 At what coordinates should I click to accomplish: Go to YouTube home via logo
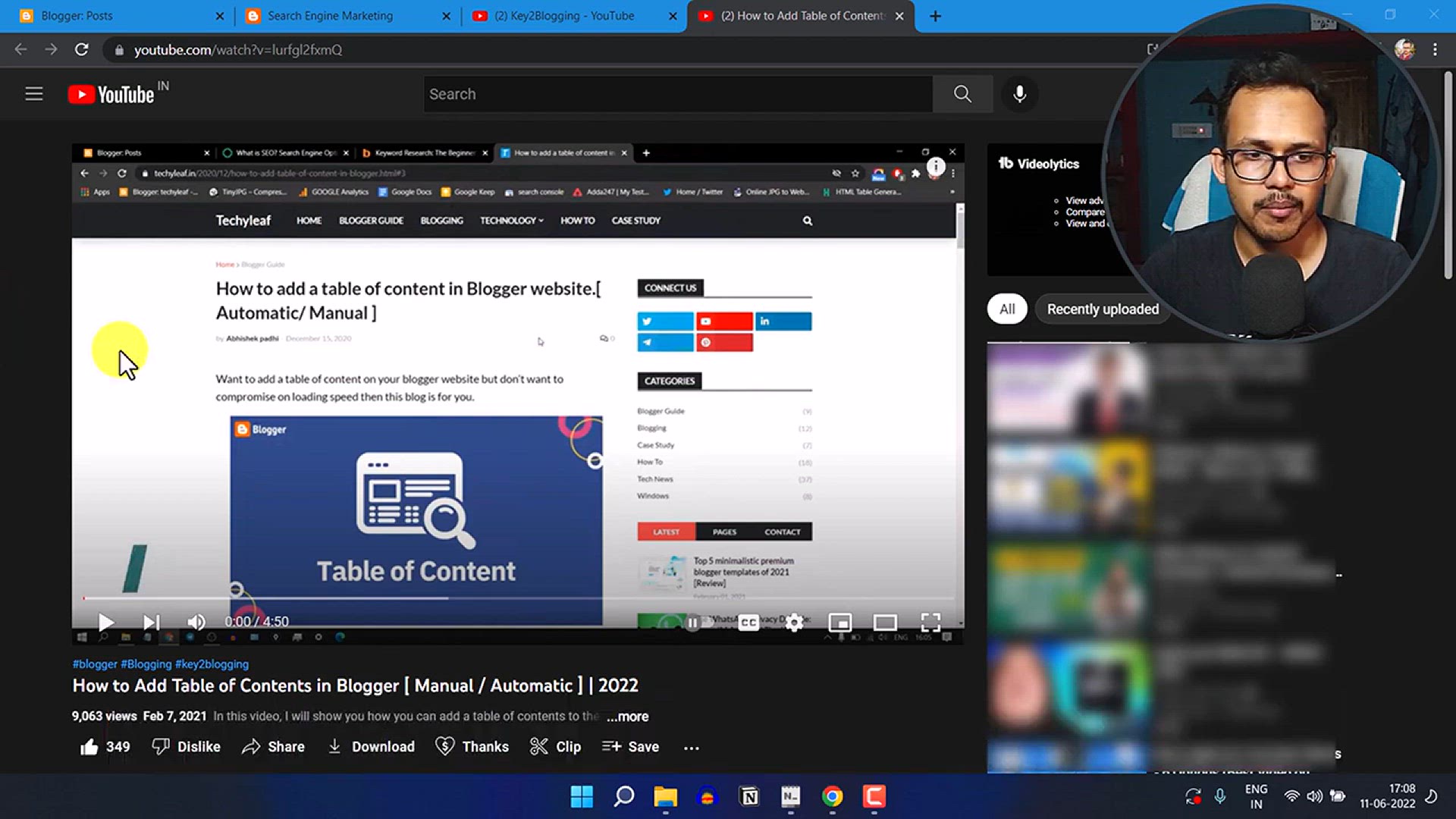coord(111,94)
